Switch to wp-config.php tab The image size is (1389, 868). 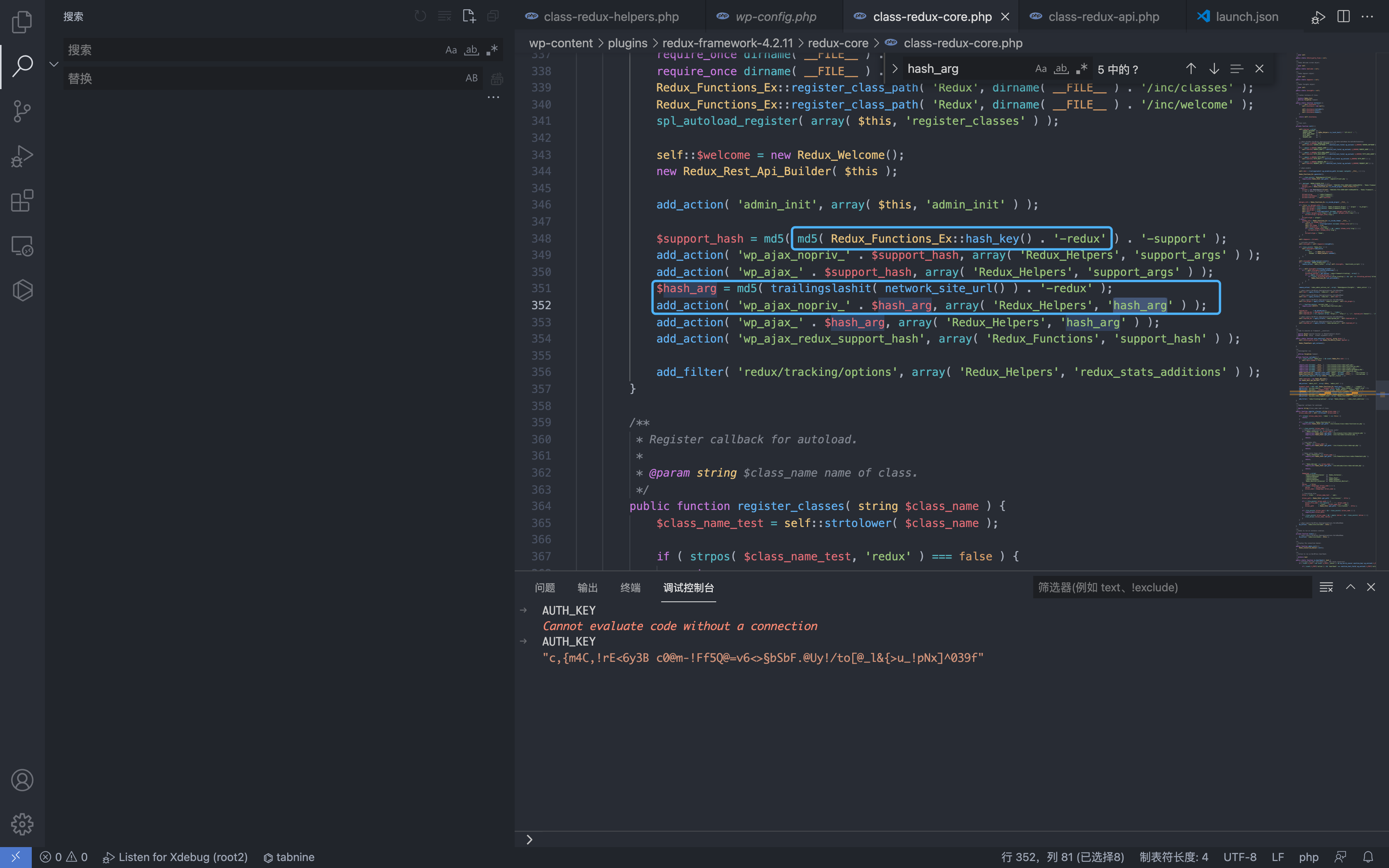[x=775, y=17]
